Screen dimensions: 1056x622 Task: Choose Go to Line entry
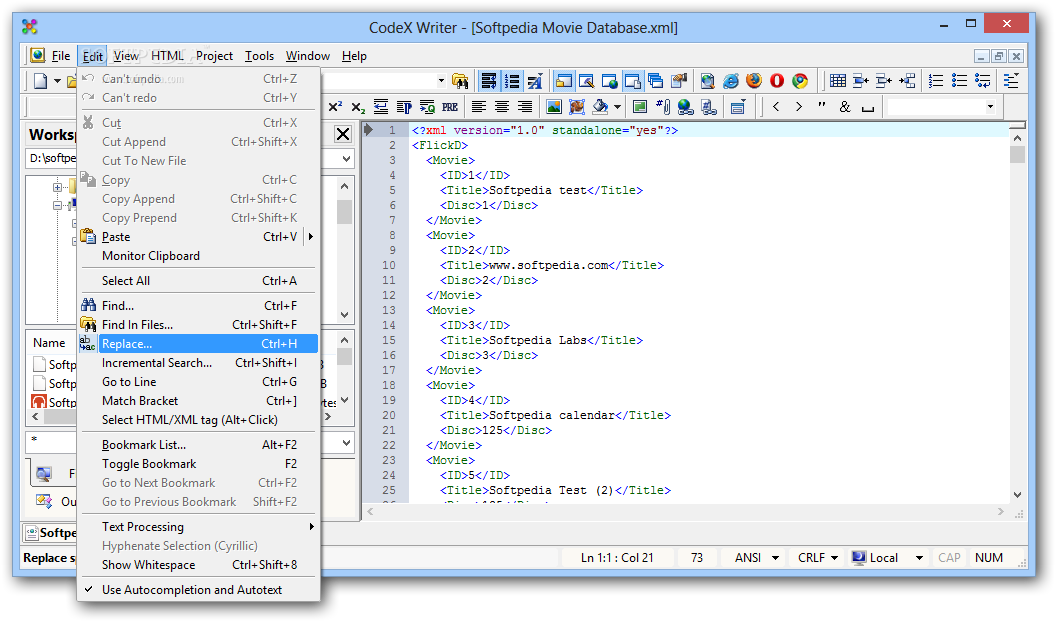point(200,382)
